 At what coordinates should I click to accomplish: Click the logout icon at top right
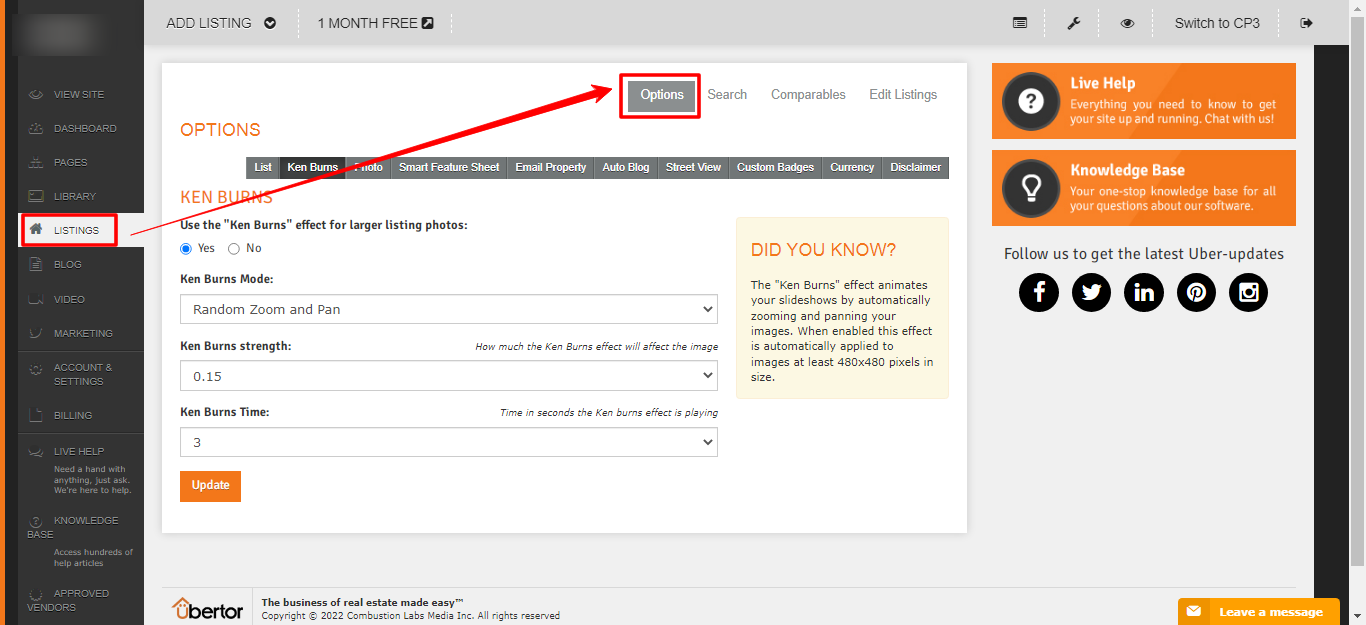(x=1306, y=23)
